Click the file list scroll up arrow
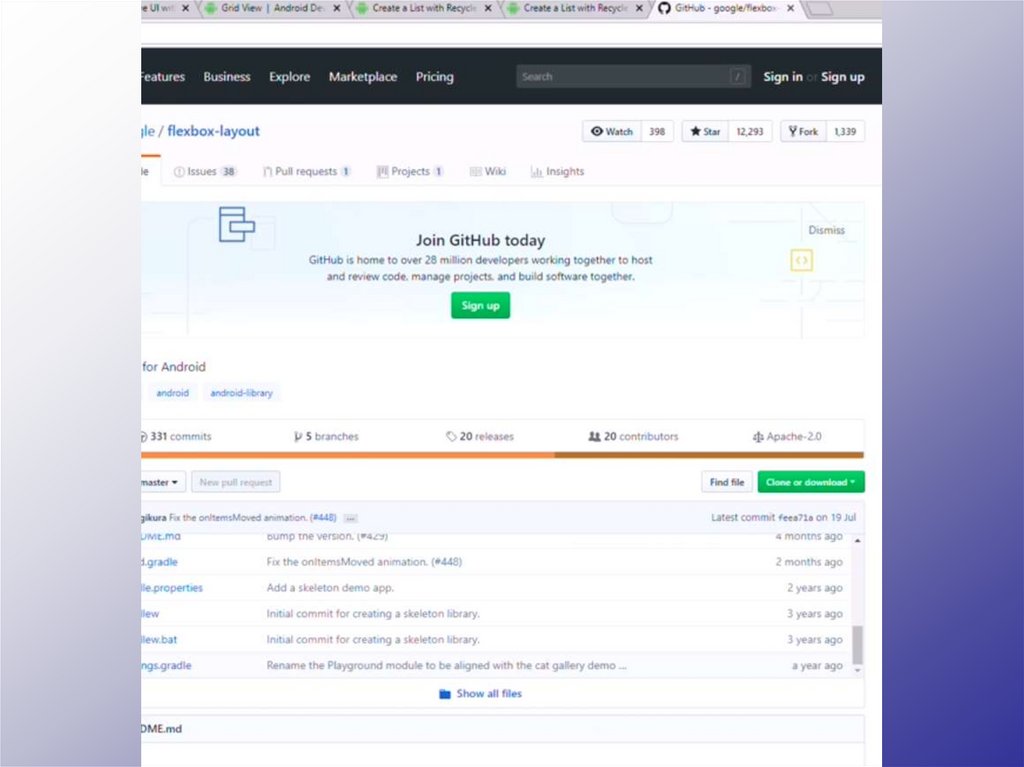Viewport: 1024px width, 767px height. (x=857, y=540)
